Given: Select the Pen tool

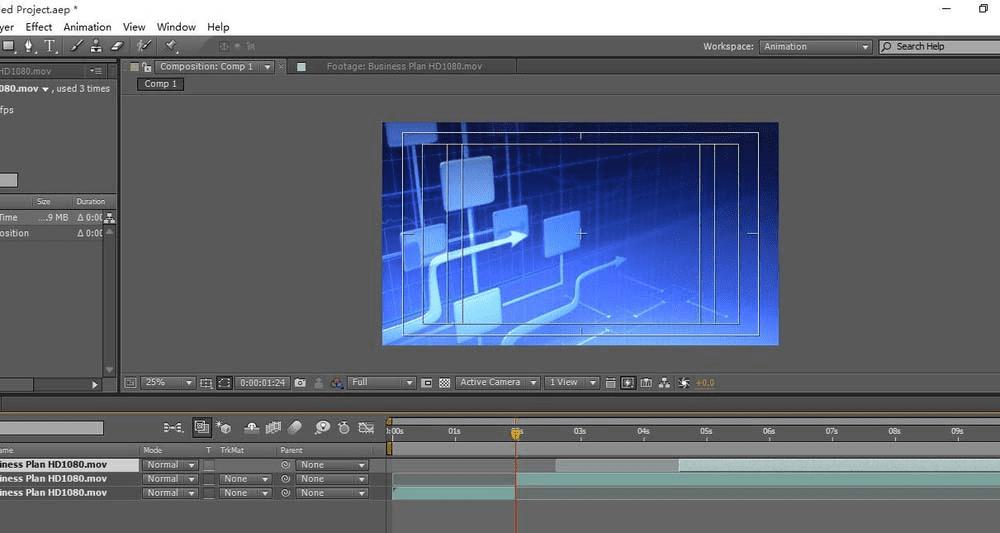Looking at the screenshot, I should [30, 46].
